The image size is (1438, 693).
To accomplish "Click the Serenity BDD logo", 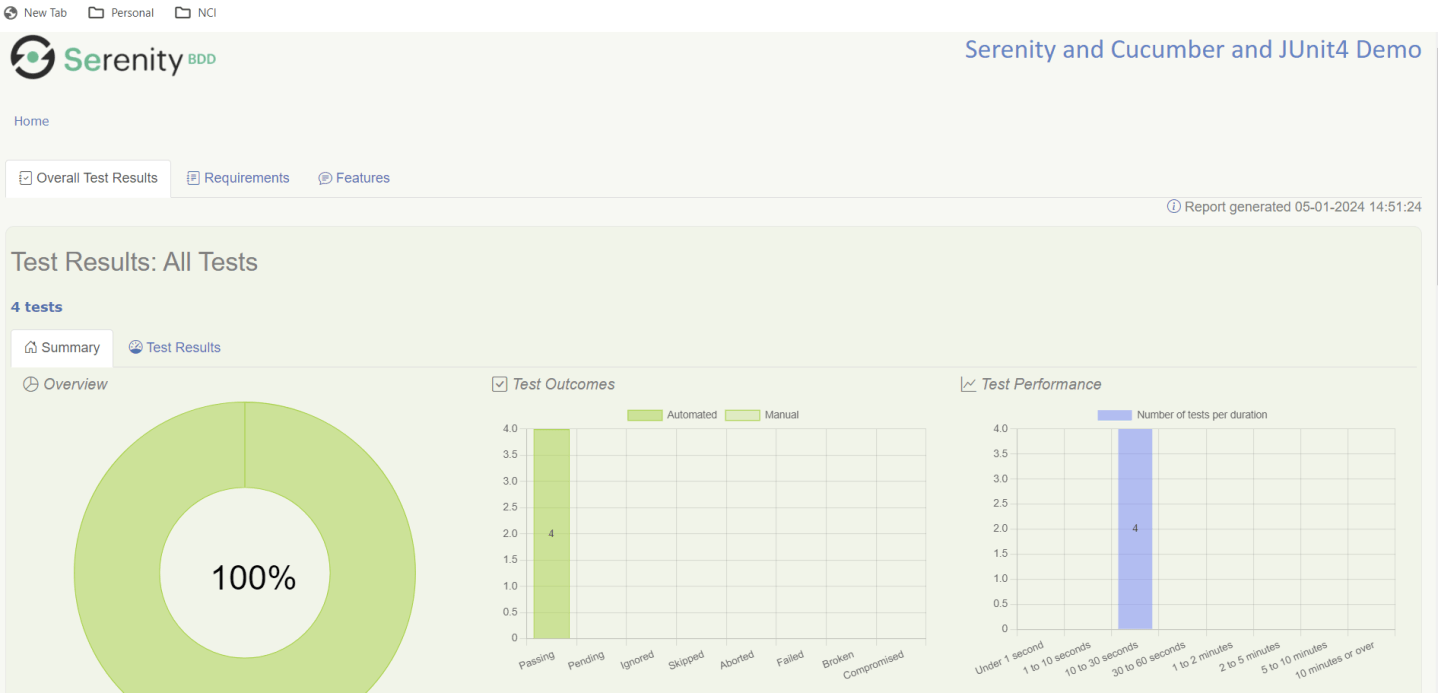I will (113, 58).
